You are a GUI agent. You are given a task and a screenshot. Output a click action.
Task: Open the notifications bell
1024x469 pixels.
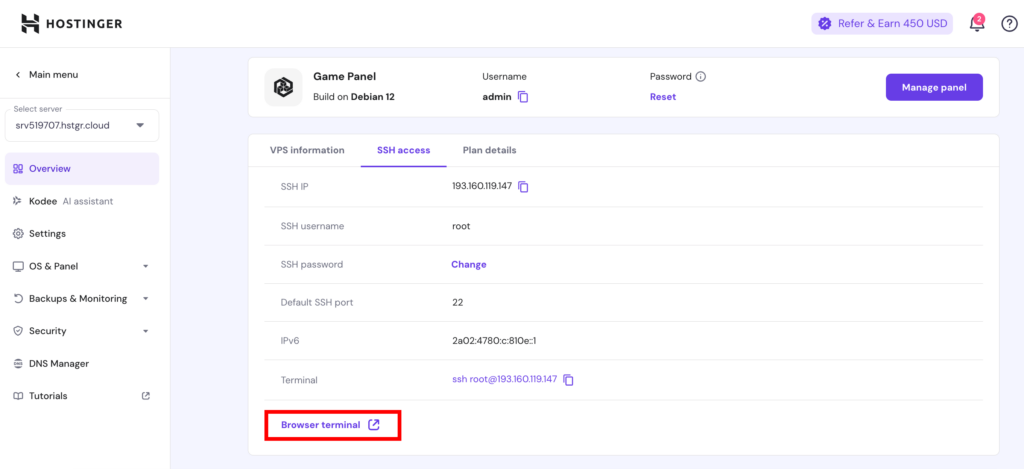click(x=977, y=24)
